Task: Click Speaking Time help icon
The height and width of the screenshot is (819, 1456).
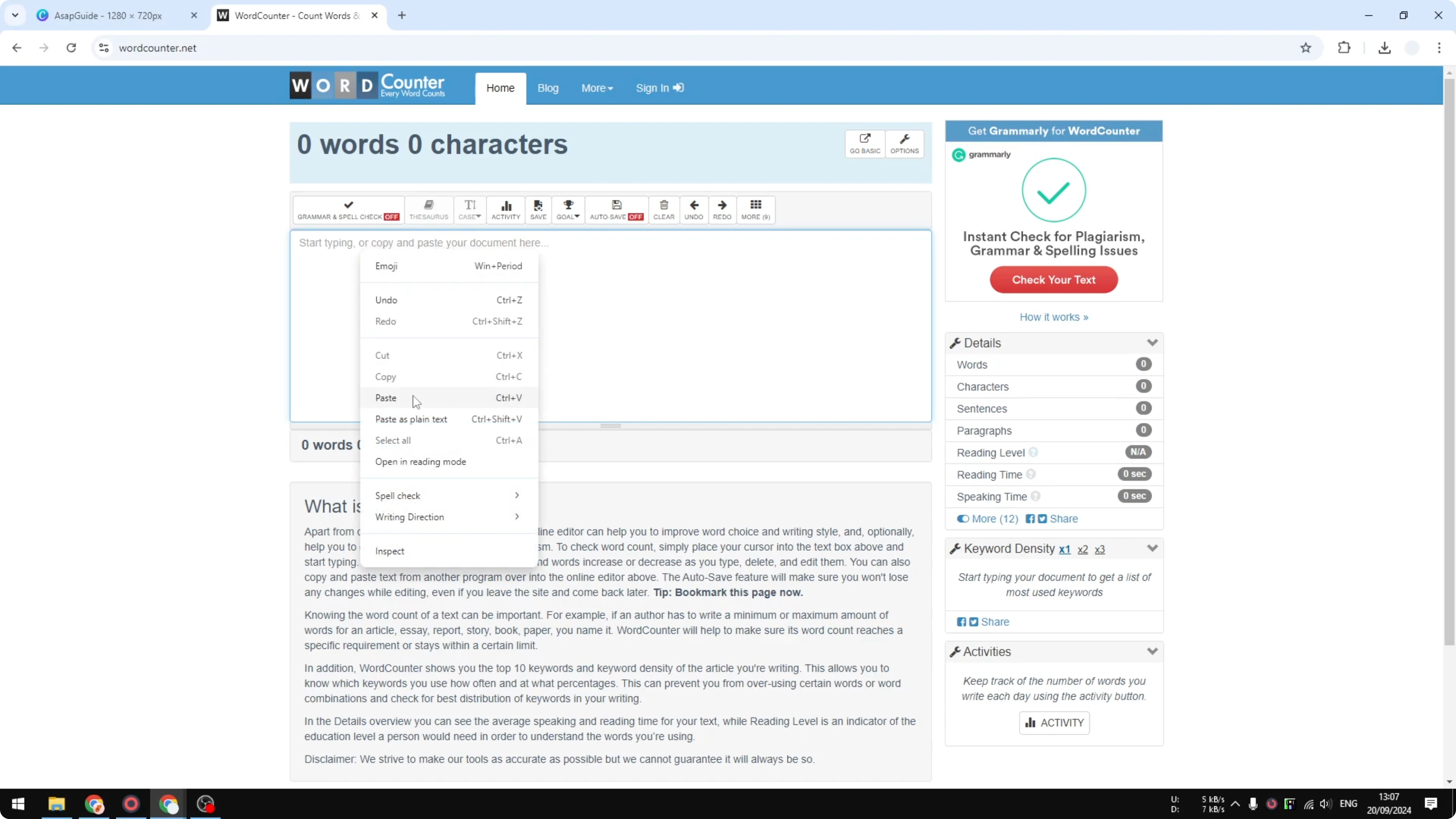Action: (1035, 496)
